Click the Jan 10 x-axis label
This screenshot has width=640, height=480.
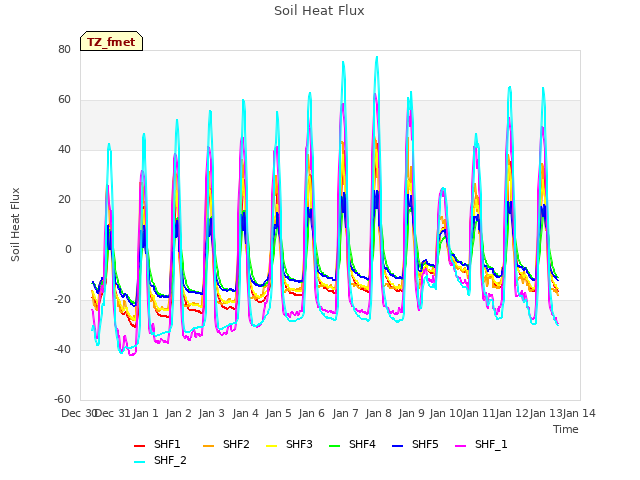point(446,413)
